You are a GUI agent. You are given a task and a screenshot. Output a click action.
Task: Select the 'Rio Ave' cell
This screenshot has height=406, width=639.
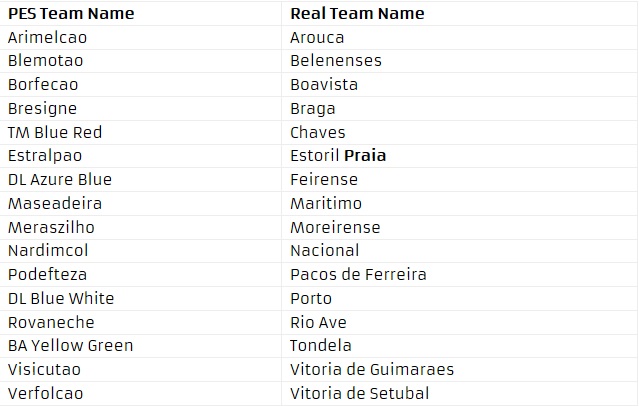[x=319, y=322]
